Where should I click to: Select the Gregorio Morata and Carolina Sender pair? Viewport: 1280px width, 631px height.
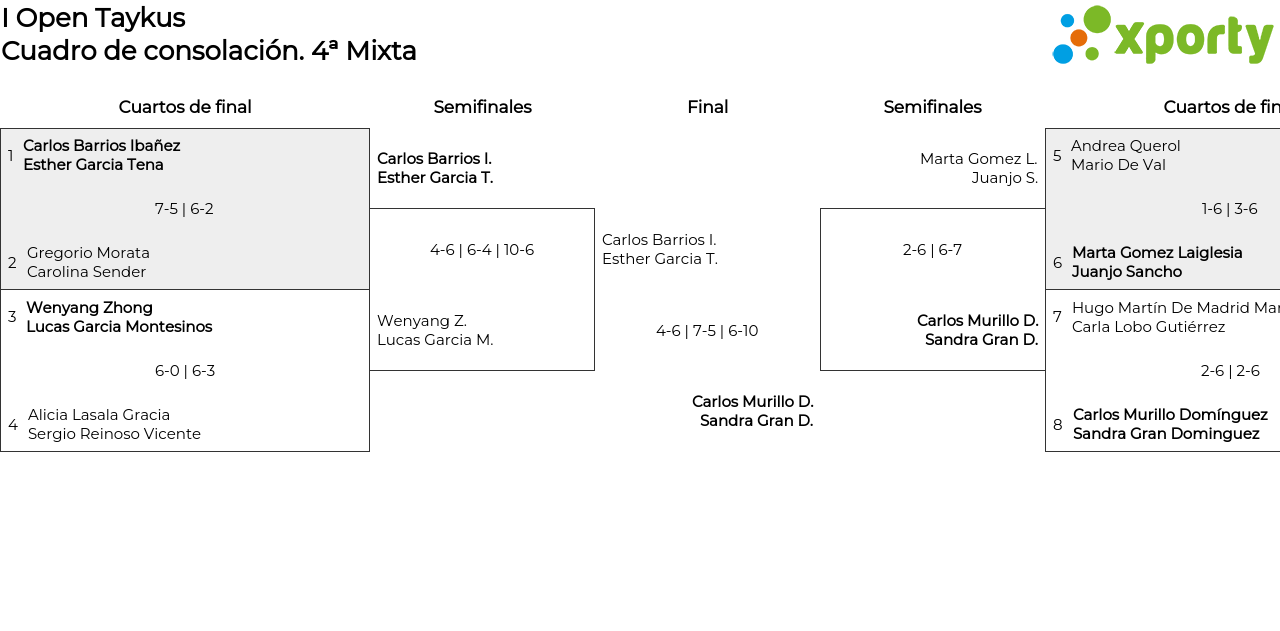click(88, 262)
